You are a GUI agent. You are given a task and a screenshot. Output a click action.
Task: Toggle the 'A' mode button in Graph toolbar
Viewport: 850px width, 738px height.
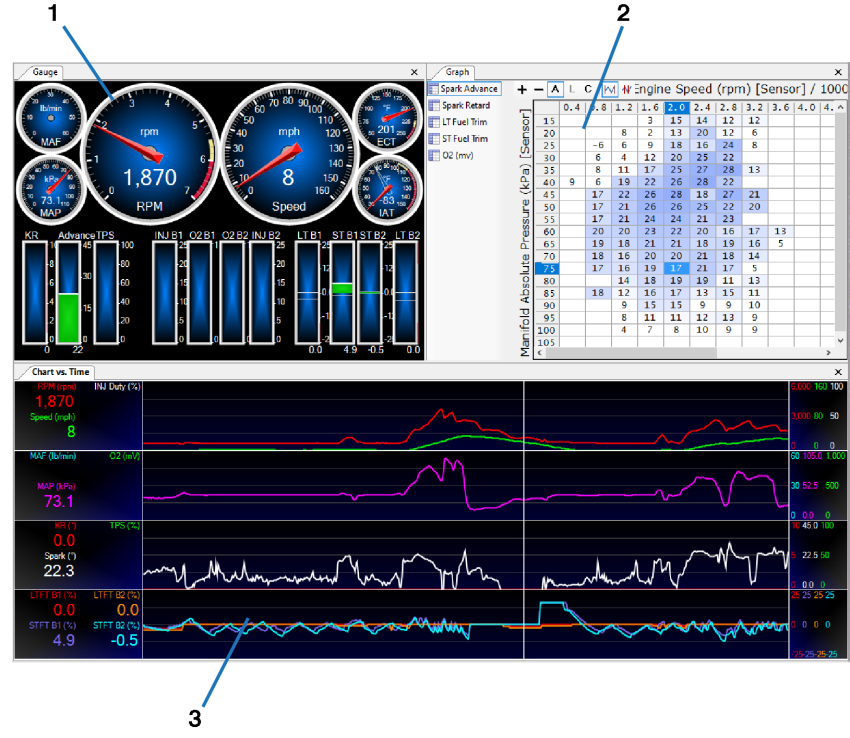coord(555,89)
